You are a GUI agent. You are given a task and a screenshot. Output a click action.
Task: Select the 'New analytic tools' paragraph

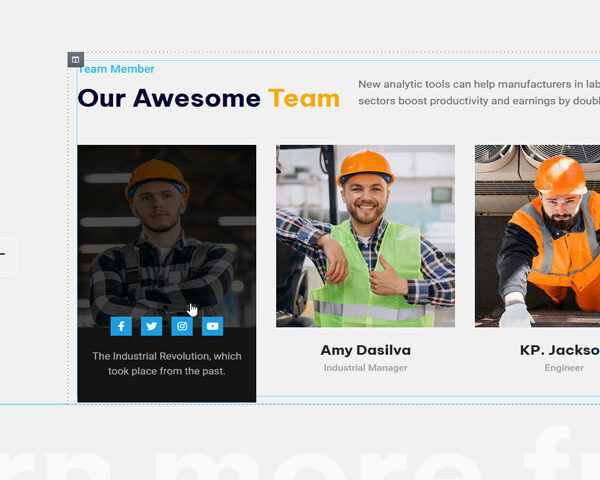(478, 92)
